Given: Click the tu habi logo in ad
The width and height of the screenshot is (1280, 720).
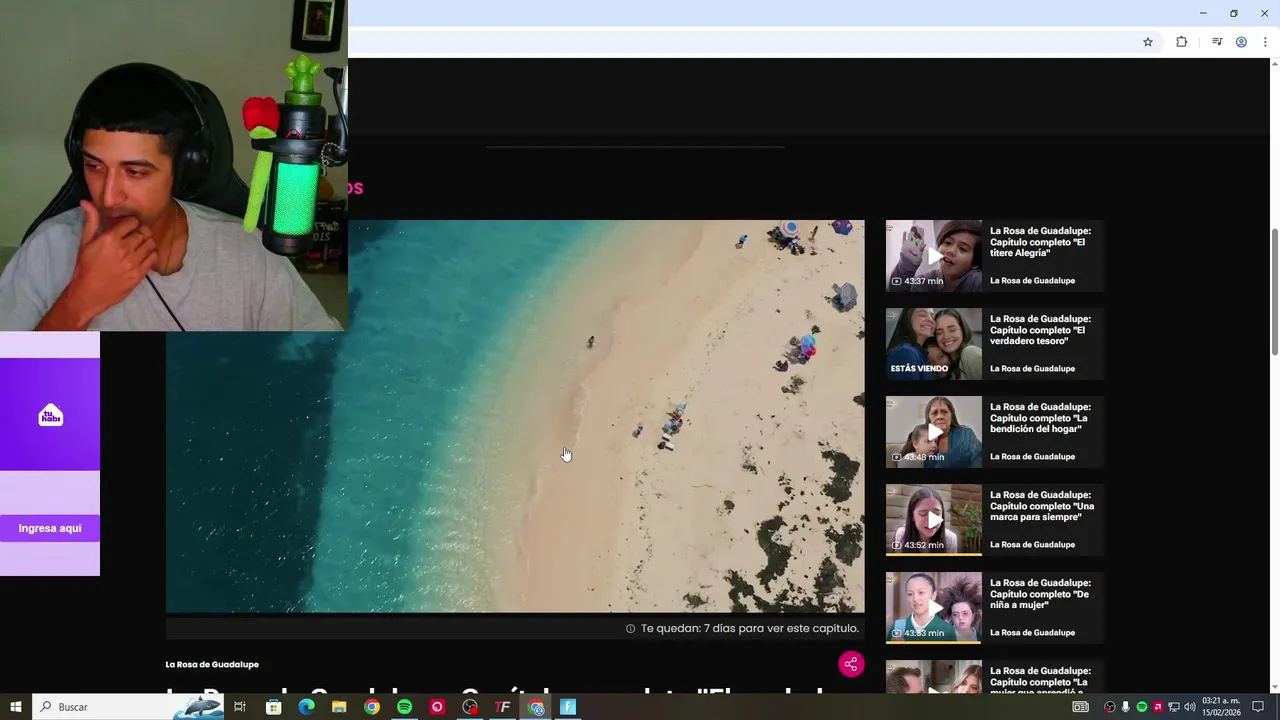Looking at the screenshot, I should (x=50, y=415).
